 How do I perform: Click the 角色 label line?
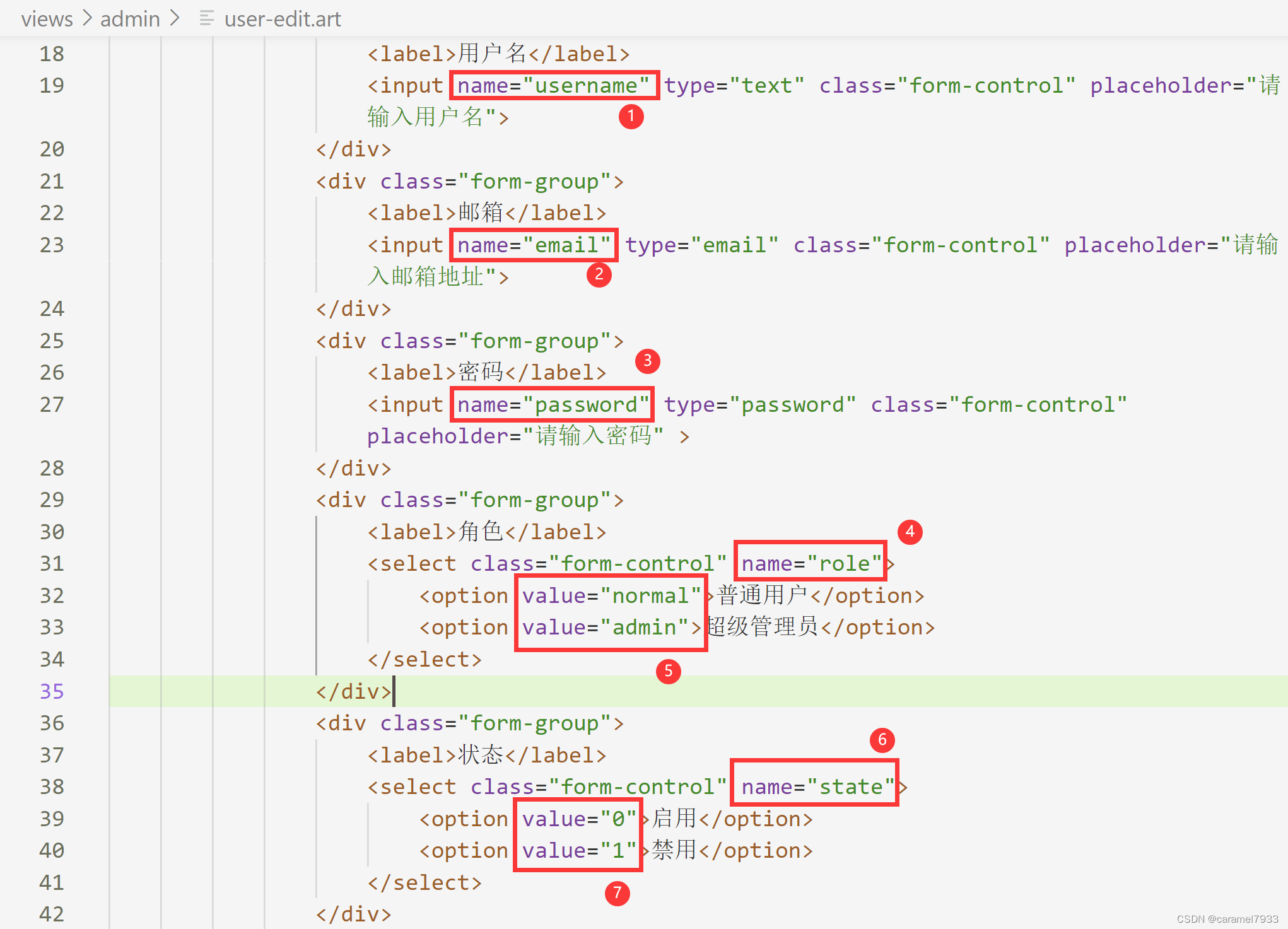click(x=487, y=532)
